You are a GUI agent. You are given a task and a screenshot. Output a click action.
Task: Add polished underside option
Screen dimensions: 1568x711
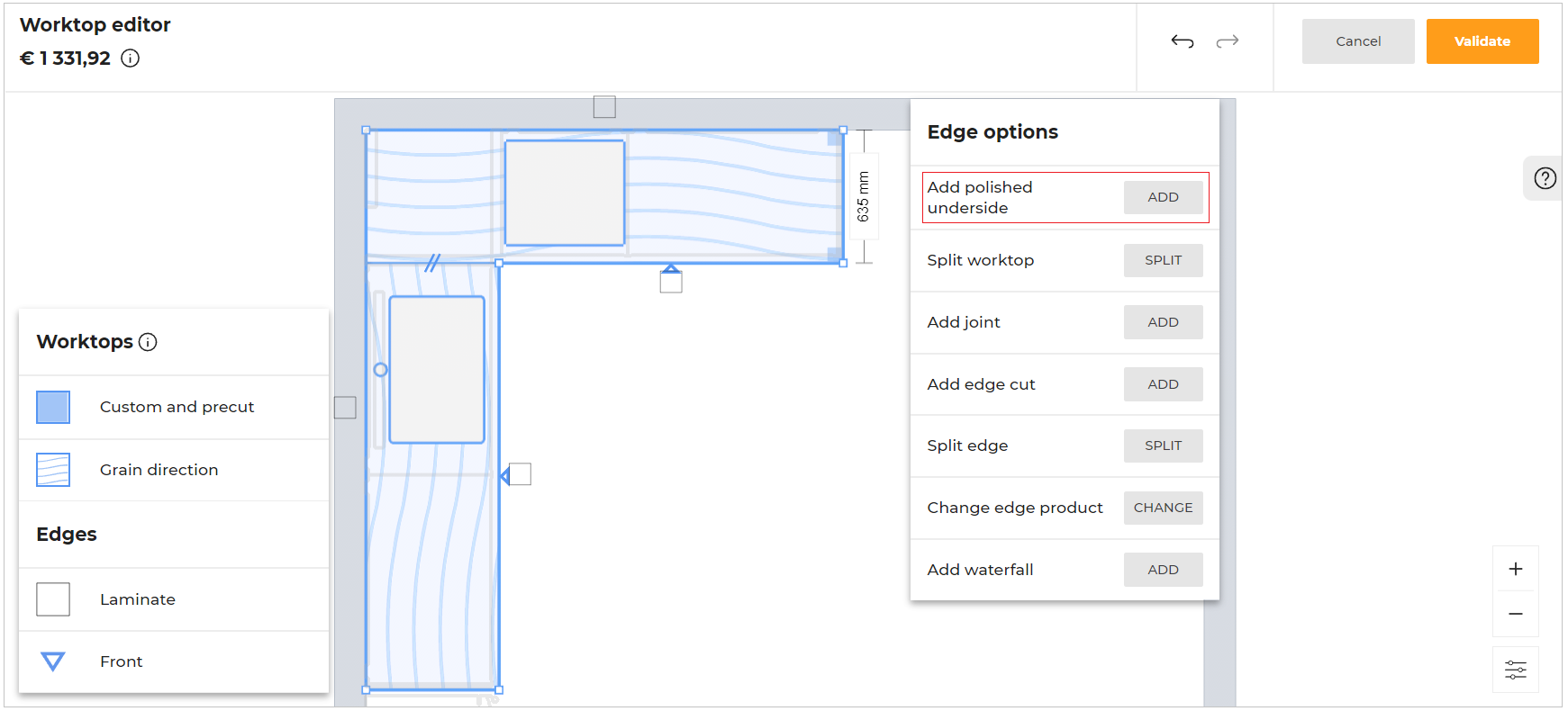click(x=1163, y=197)
